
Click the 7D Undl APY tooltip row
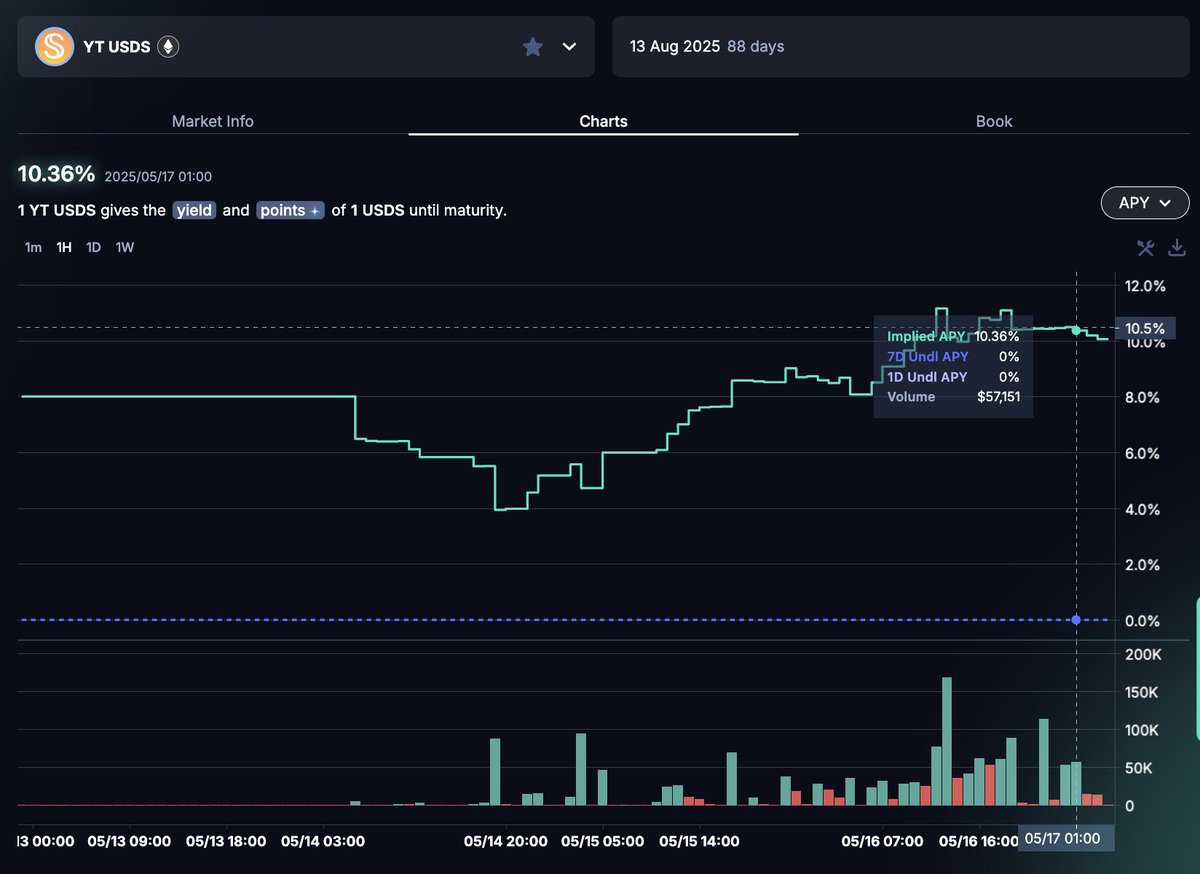pyautogui.click(x=953, y=357)
